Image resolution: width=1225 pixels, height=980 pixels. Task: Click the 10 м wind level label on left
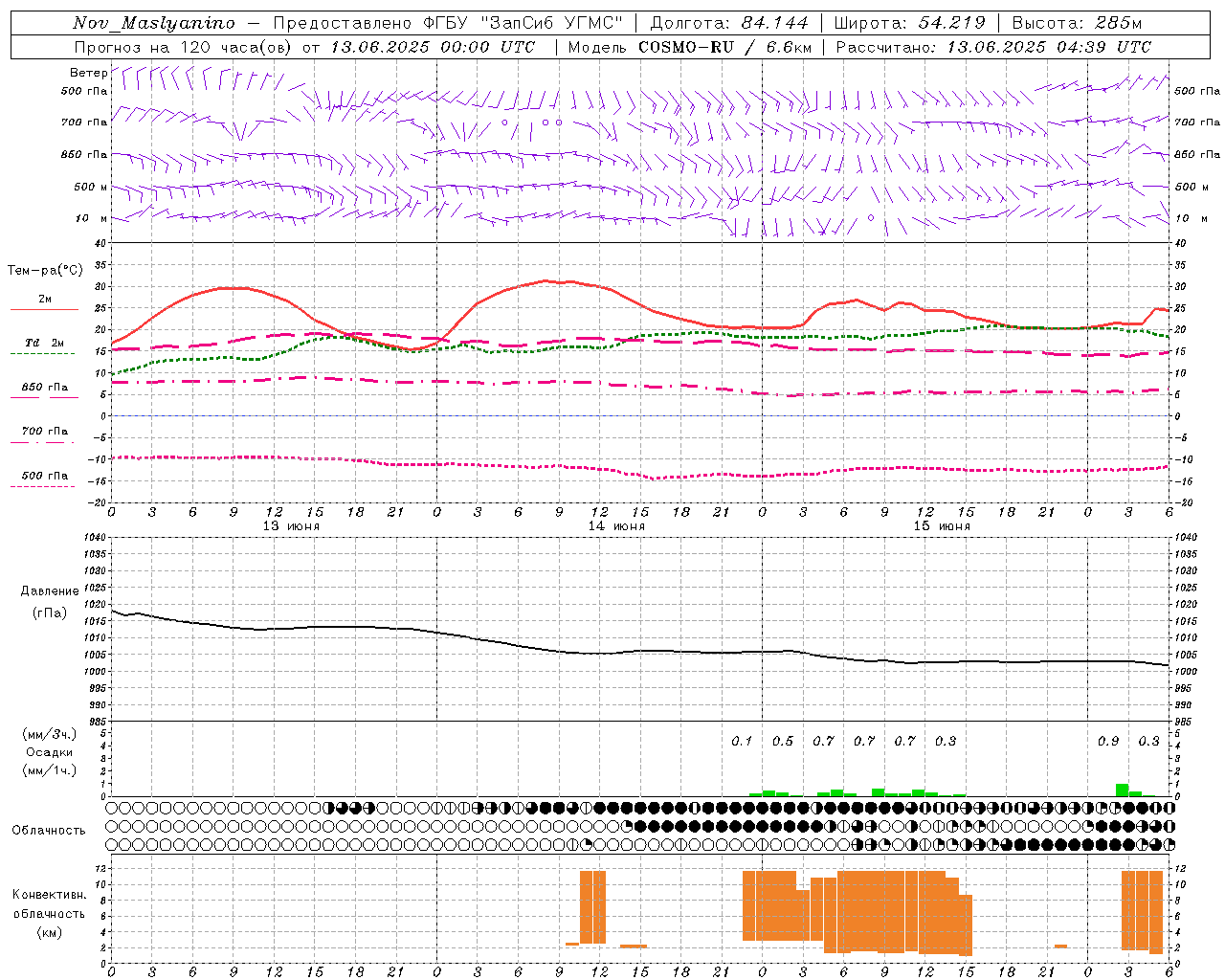(x=90, y=218)
